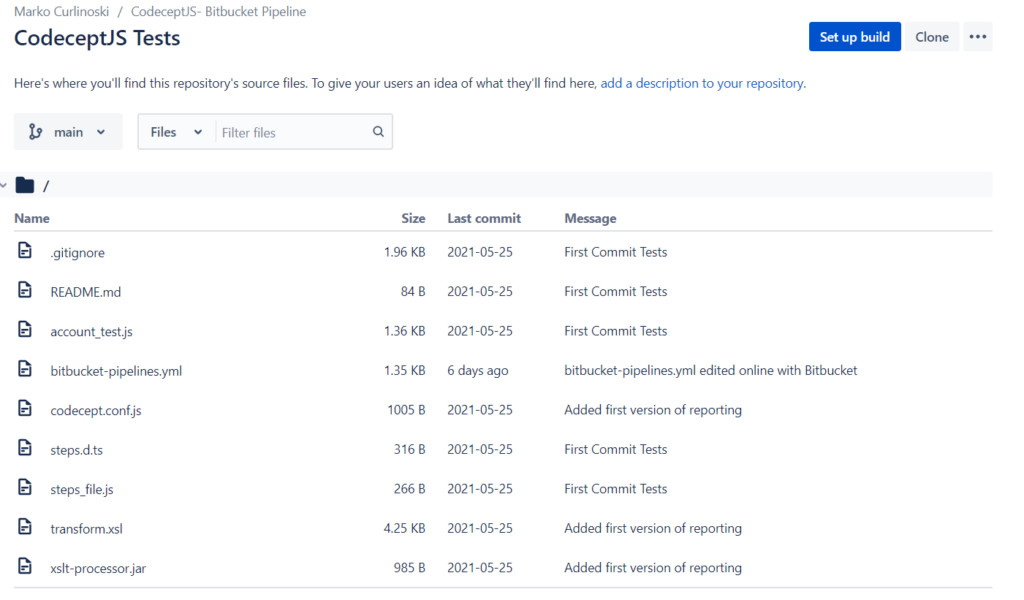Collapse the root directory tree
The width and height of the screenshot is (1024, 600).
[x=3, y=184]
